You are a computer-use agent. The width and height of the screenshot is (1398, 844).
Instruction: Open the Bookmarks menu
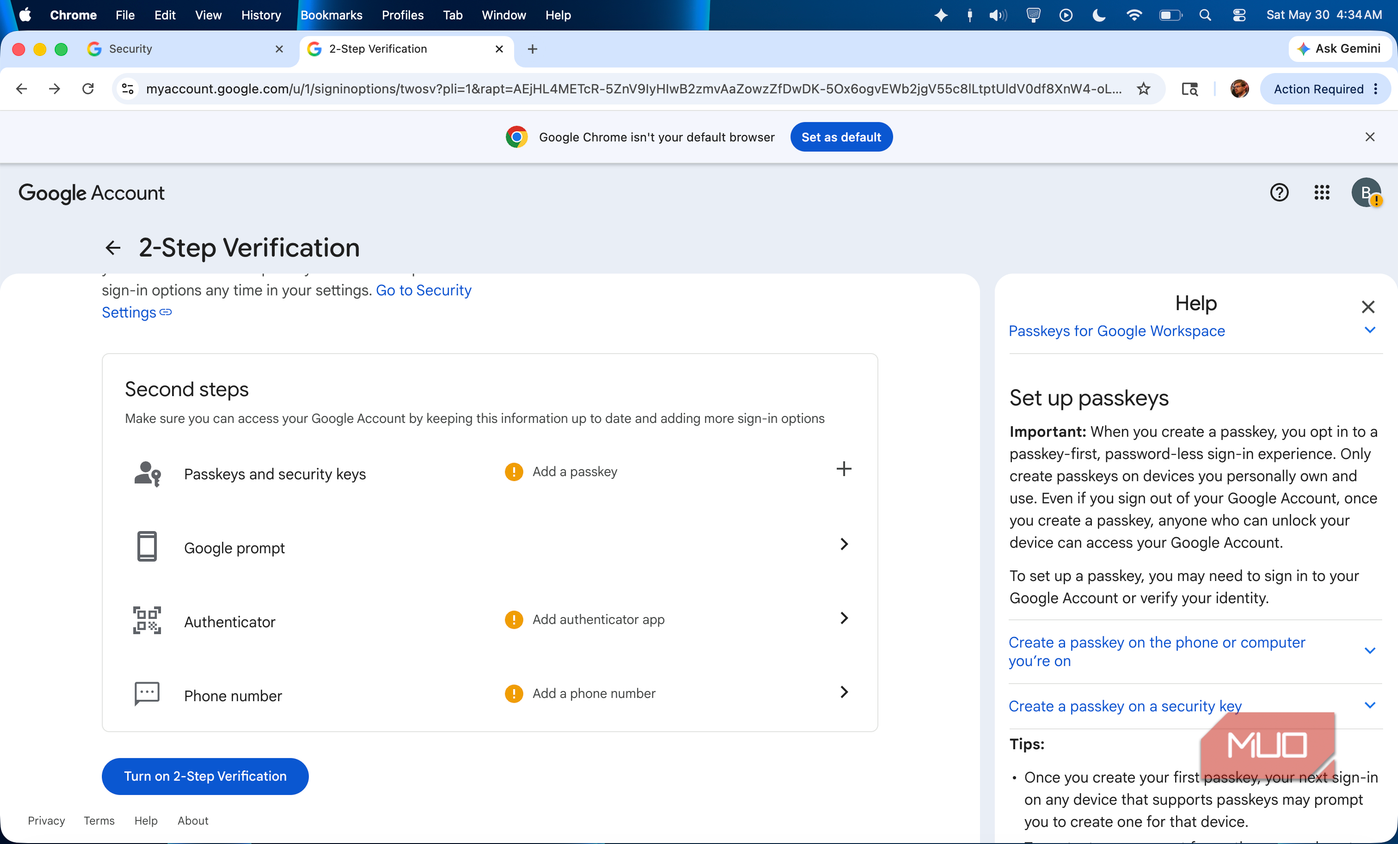tap(331, 15)
